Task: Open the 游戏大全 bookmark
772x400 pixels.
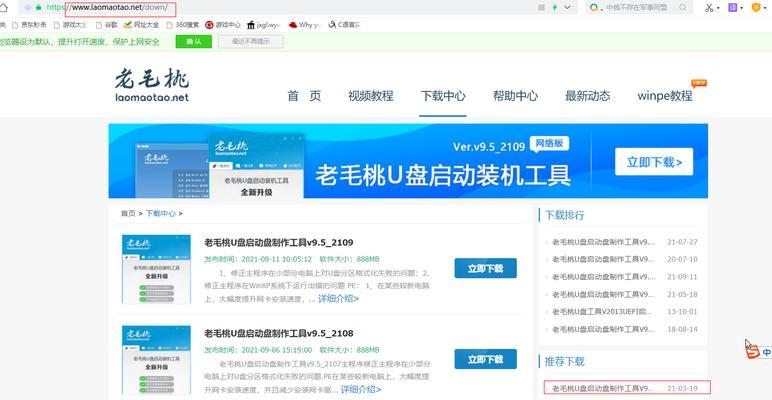Action: click(70, 25)
